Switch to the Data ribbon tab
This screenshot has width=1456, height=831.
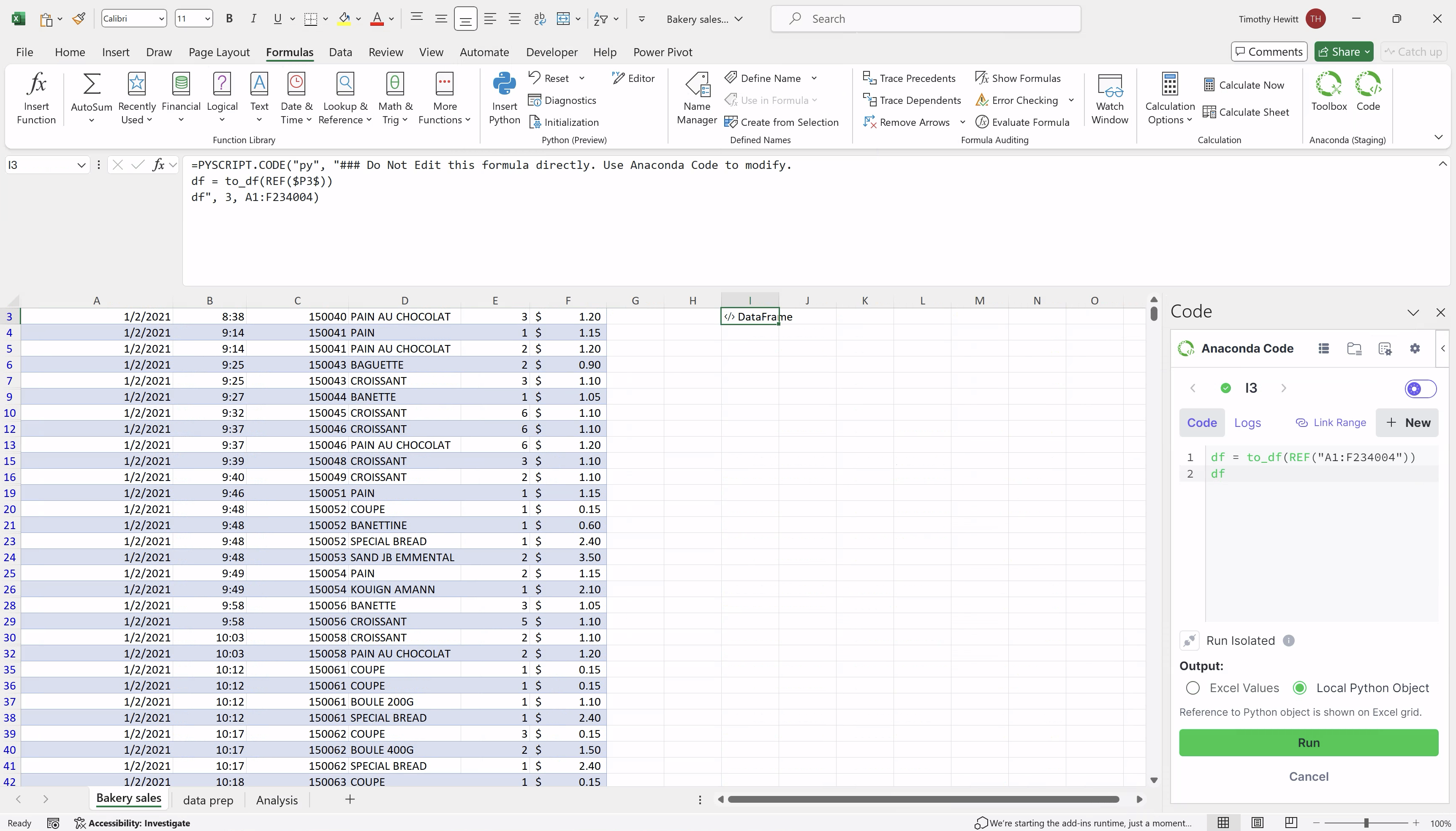340,52
